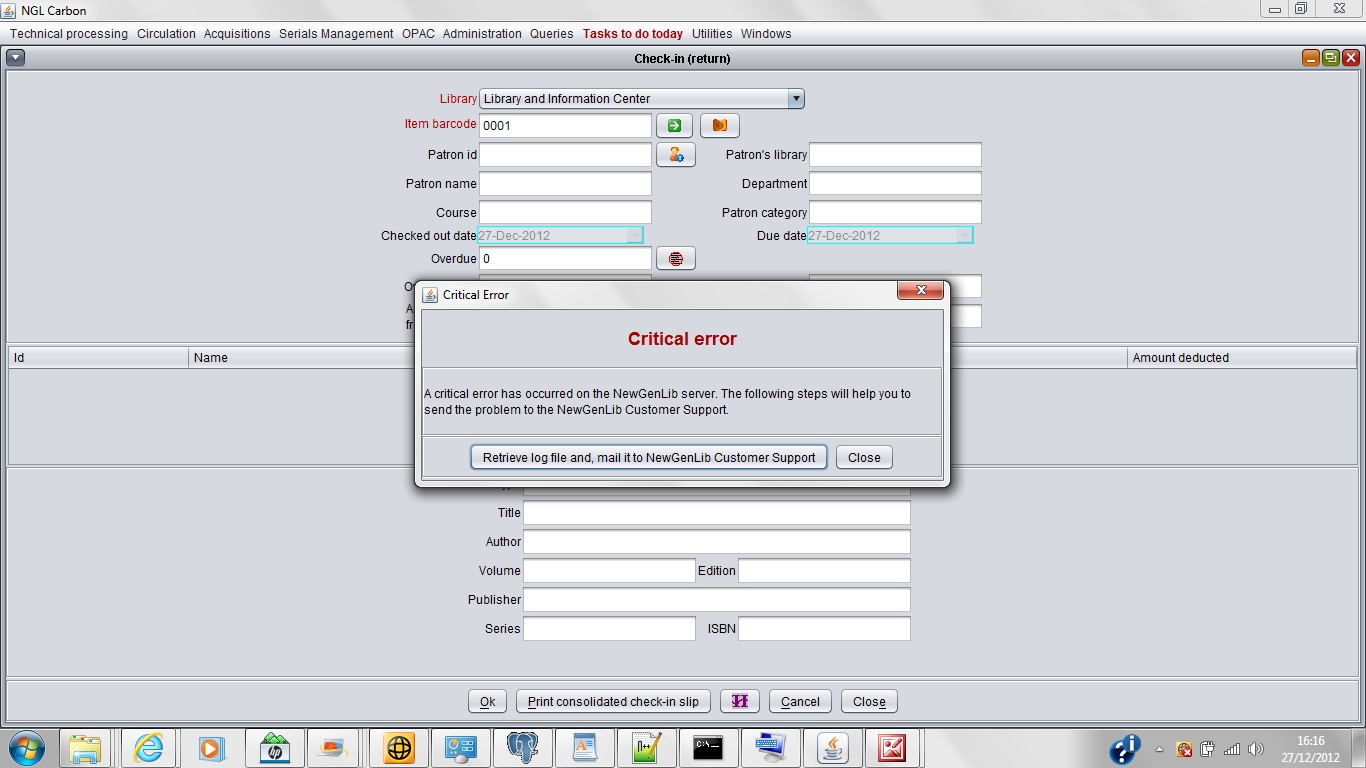
Task: Open the Serials Management menu
Action: (336, 34)
